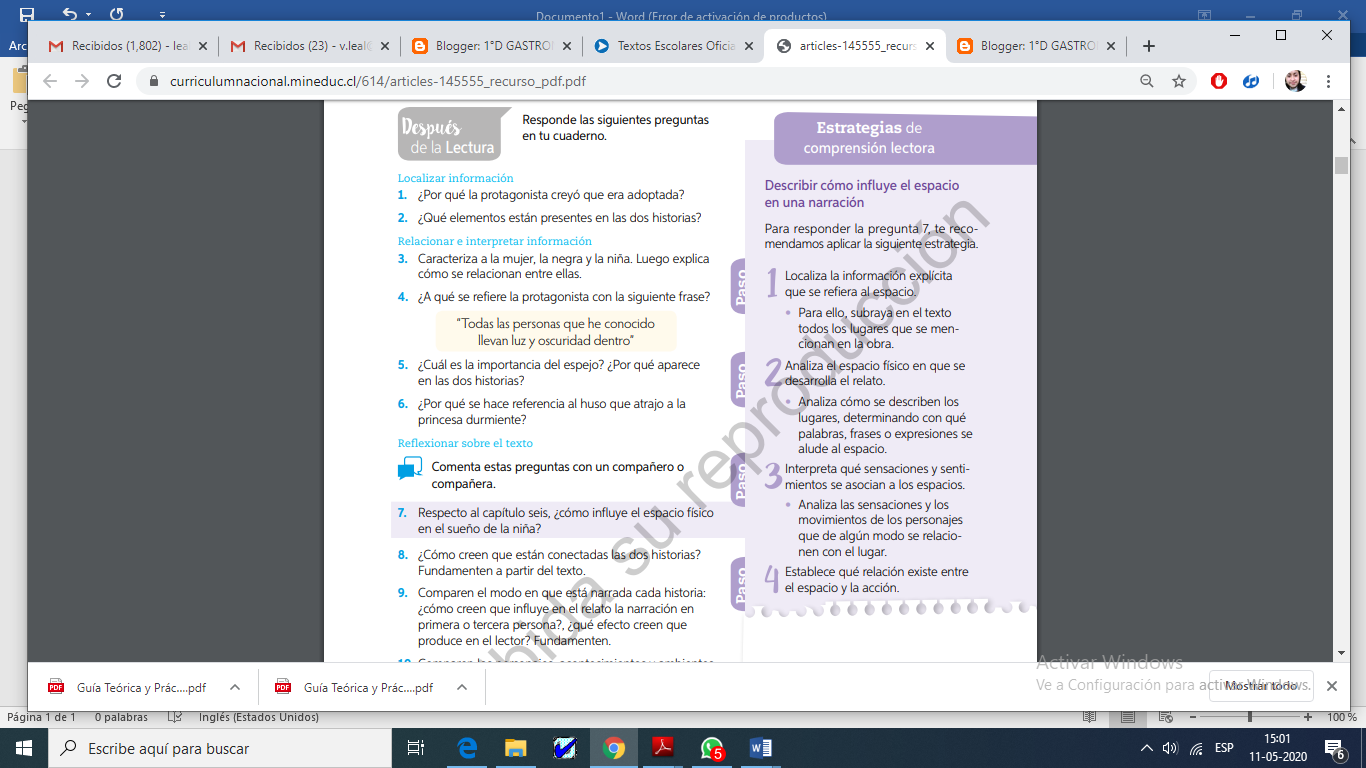The width and height of the screenshot is (1366, 768).
Task: Click ESP input language indicator
Action: (x=1224, y=748)
